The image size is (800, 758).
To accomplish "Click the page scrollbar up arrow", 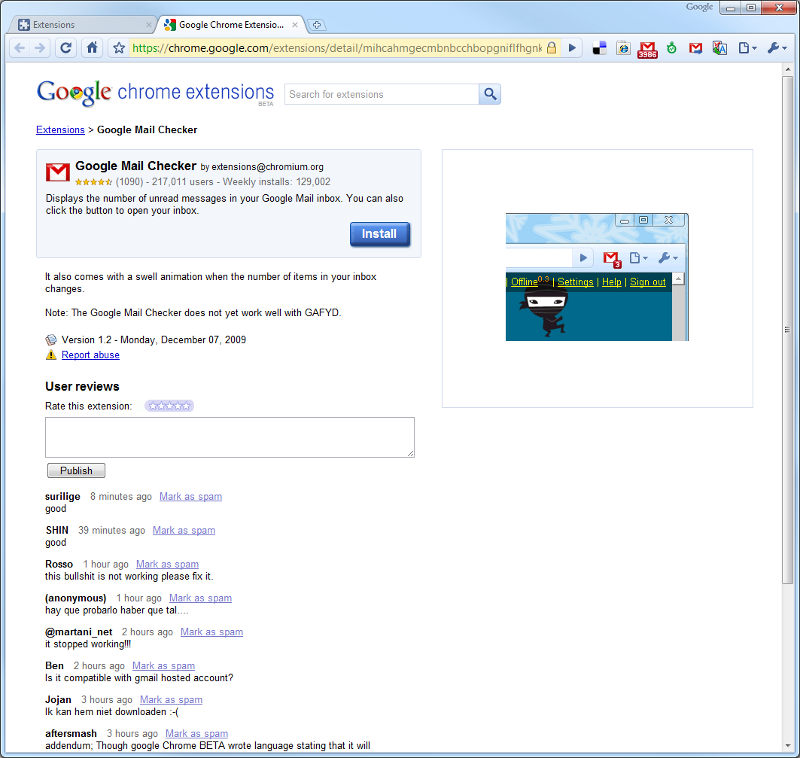I will point(787,69).
